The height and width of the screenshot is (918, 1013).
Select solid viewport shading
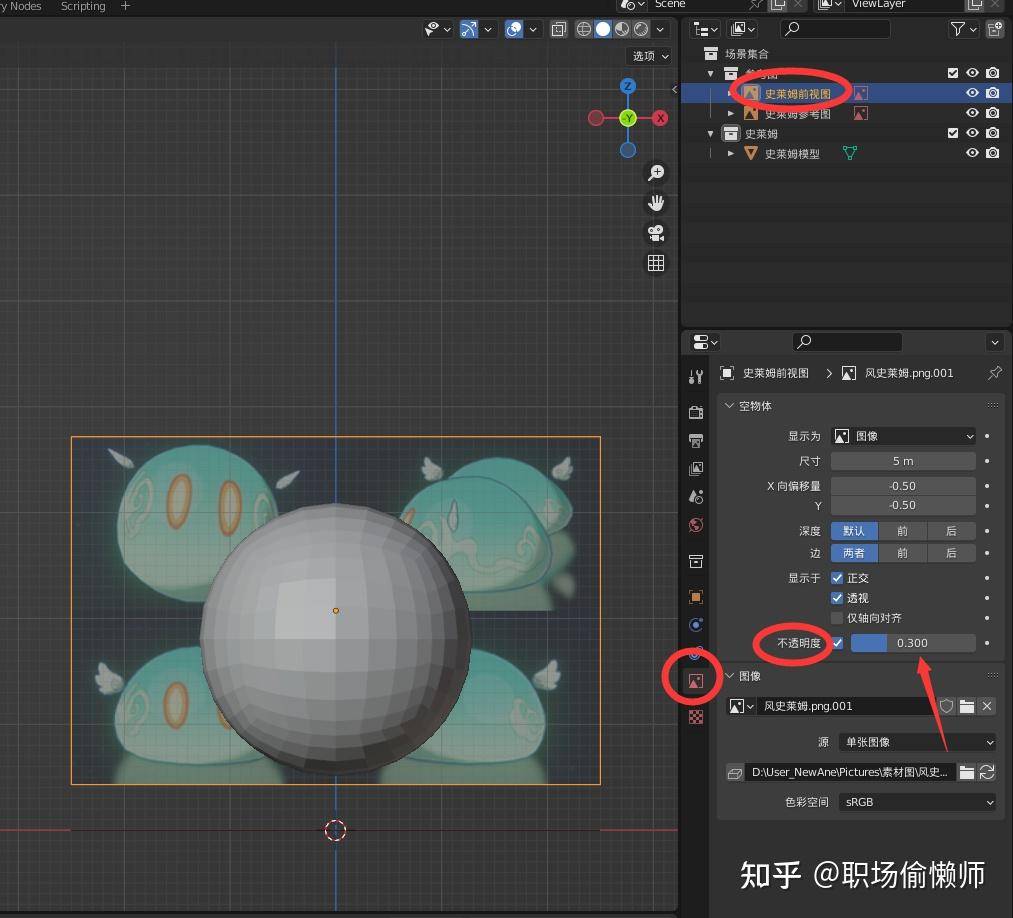[603, 29]
